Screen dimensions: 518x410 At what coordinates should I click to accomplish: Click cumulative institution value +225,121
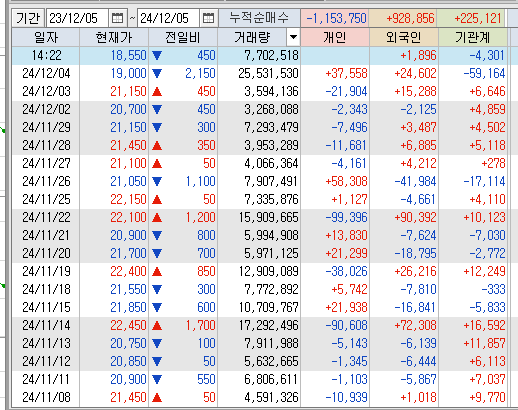478,18
